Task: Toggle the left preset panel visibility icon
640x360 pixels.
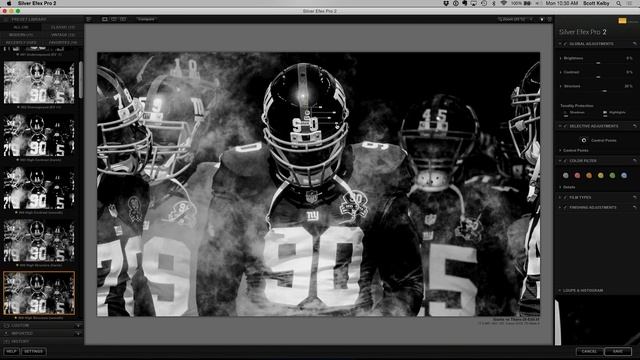Action: (x=89, y=19)
